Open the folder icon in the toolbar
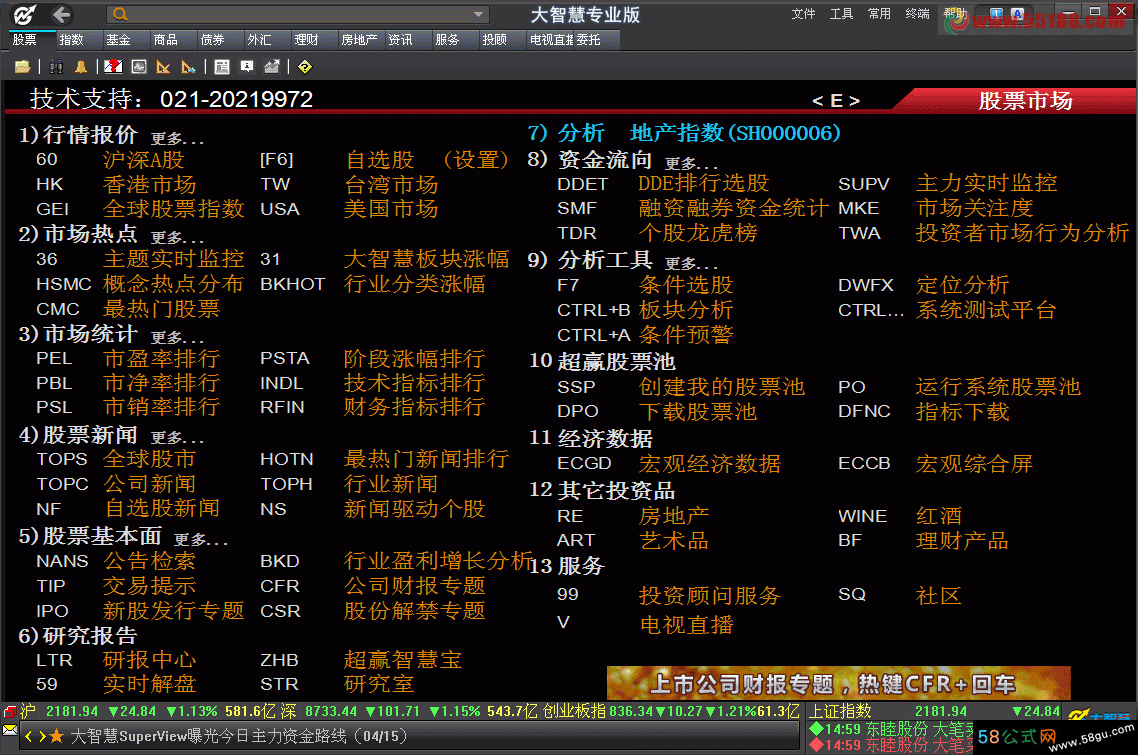Image resolution: width=1138 pixels, height=755 pixels. 22,68
